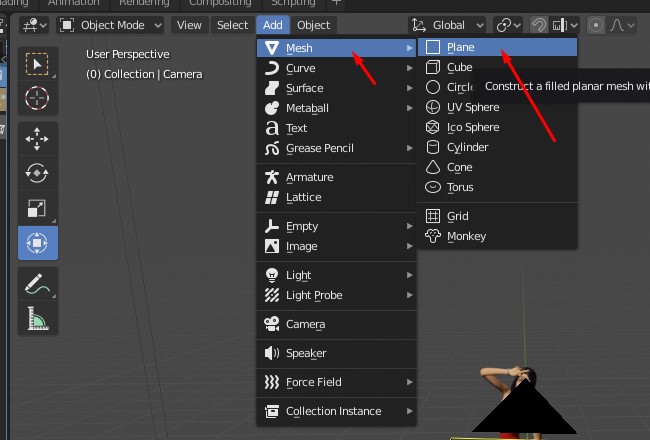Viewport: 650px width, 440px height.
Task: Open the Surface submenu
Action: (x=337, y=88)
